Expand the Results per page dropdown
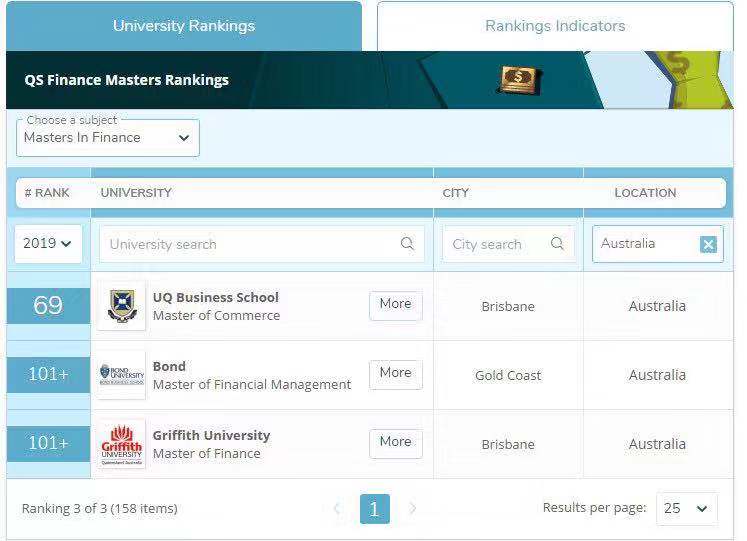747x541 pixels. 686,509
